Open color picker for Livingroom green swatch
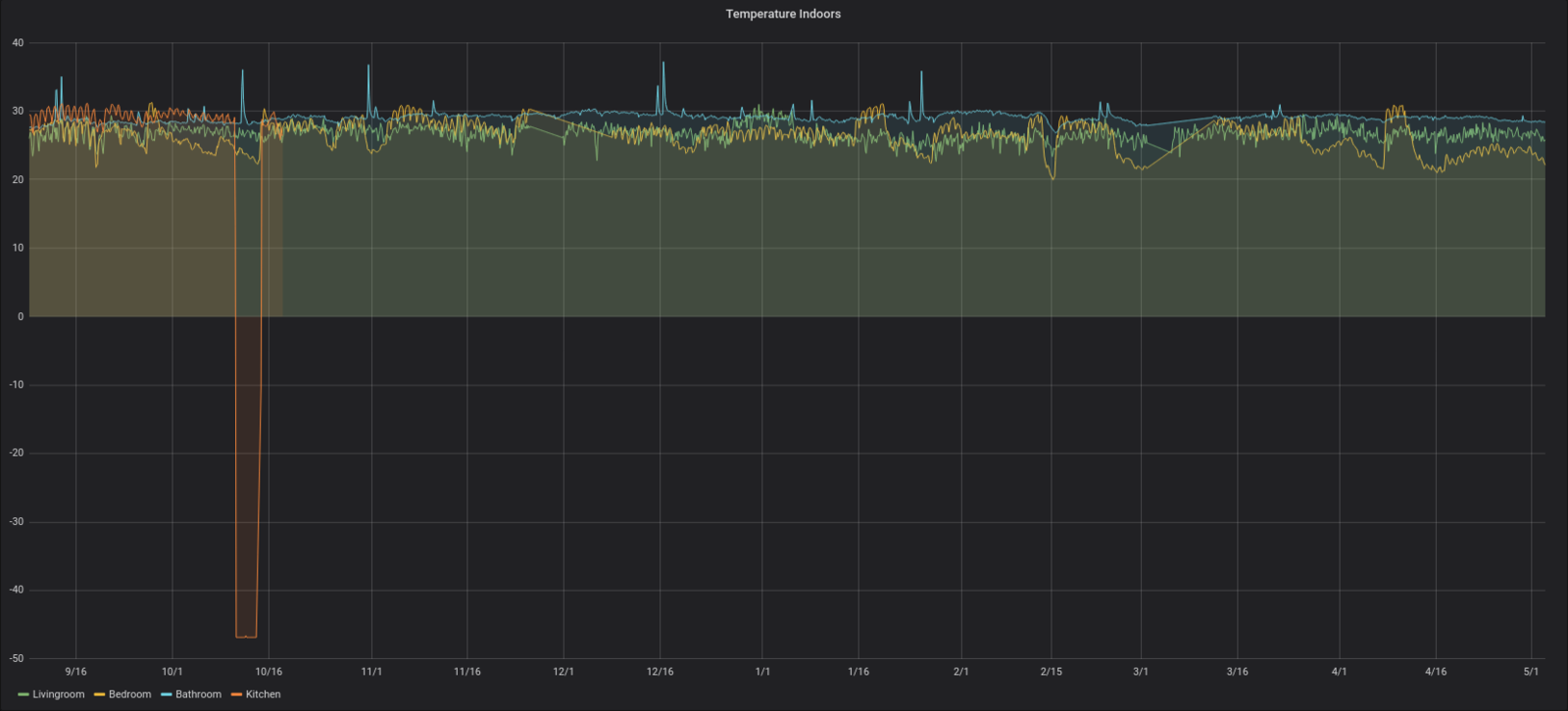The height and width of the screenshot is (711, 1568). pyautogui.click(x=24, y=694)
